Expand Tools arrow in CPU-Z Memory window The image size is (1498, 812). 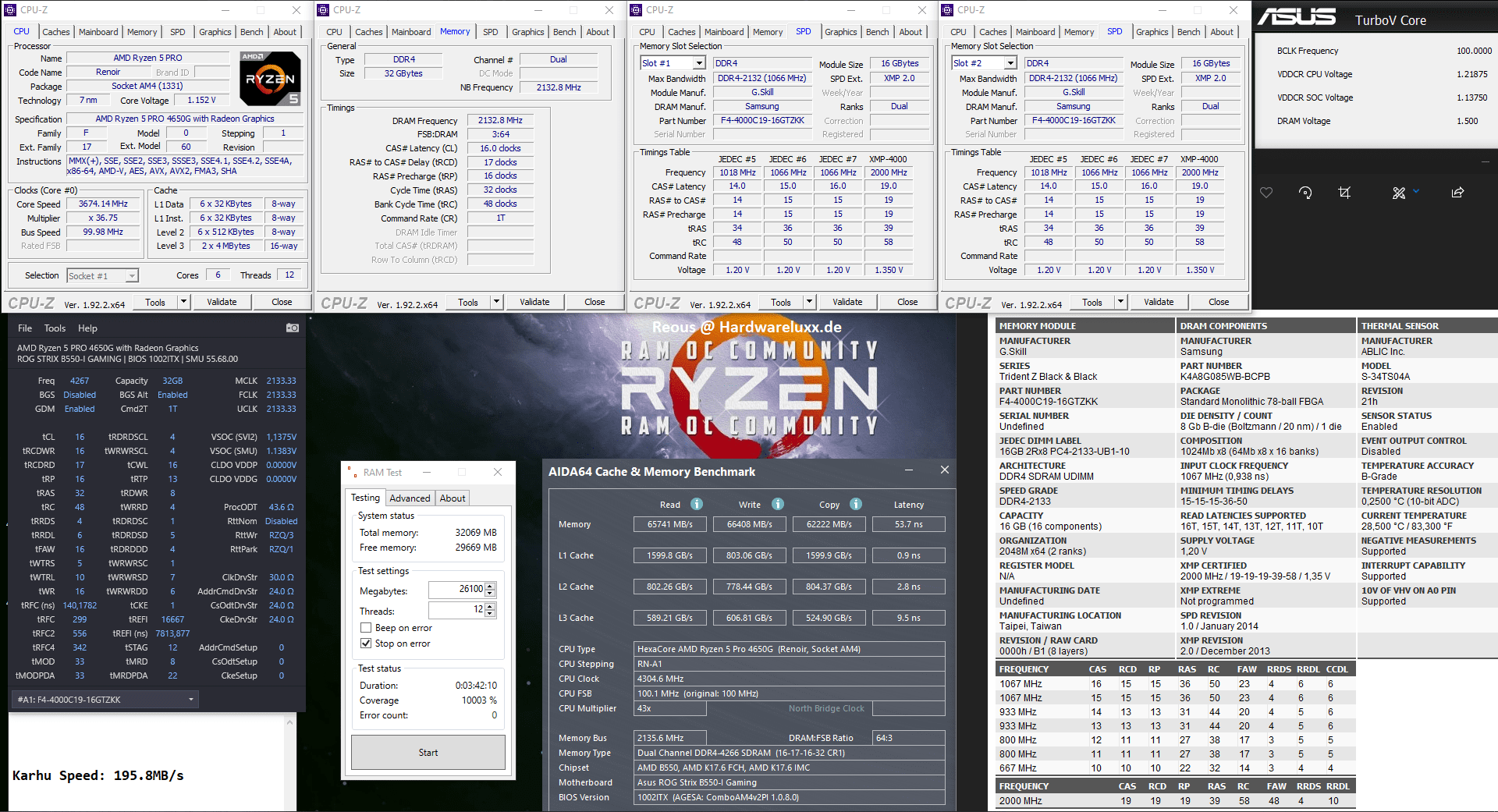(497, 302)
